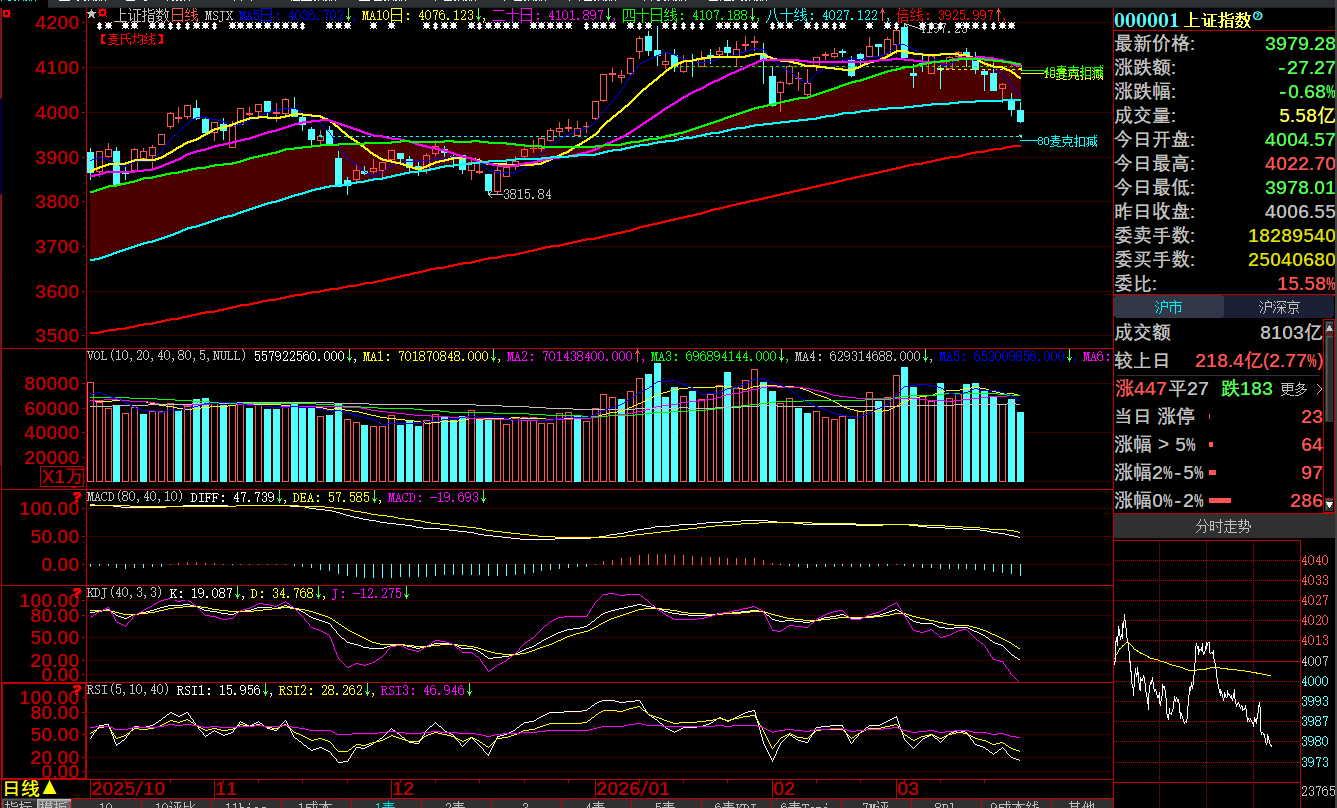Expand 更多 in the advance-decline row
This screenshot has height=808, width=1337.
[x=1299, y=389]
